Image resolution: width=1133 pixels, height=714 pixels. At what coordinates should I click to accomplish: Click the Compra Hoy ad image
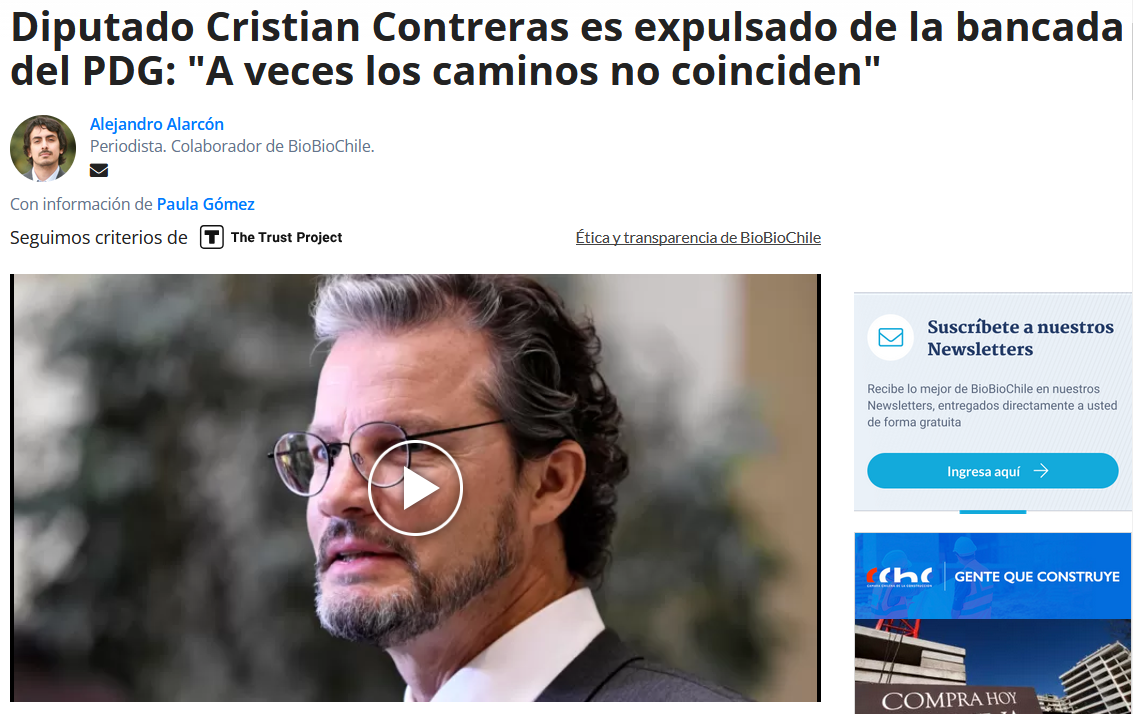[x=993, y=666]
